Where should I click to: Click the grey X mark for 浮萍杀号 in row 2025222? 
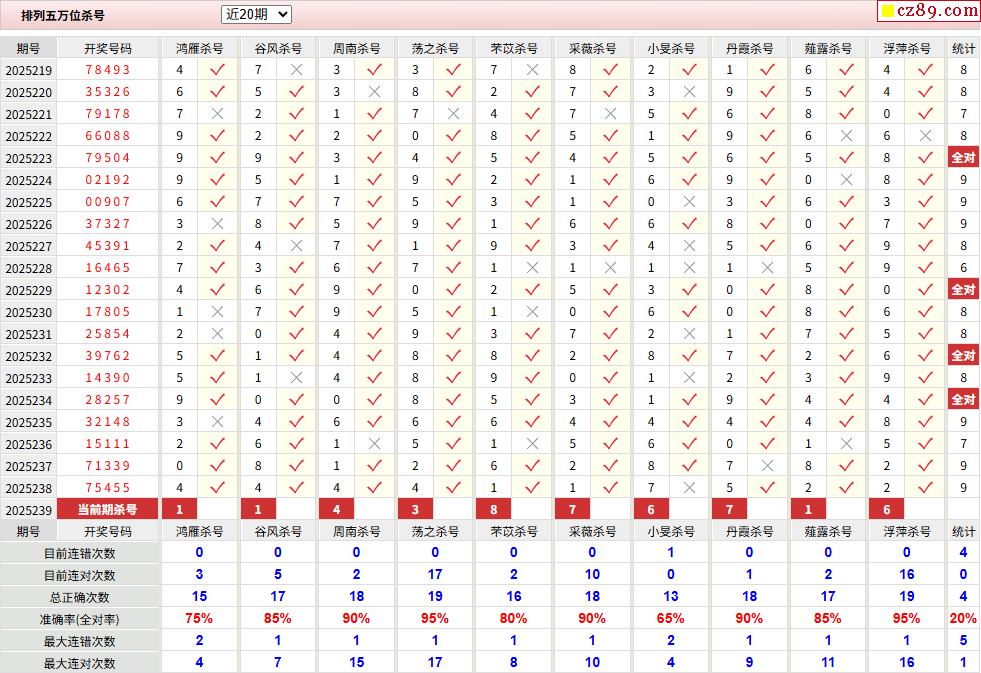pyautogui.click(x=925, y=136)
